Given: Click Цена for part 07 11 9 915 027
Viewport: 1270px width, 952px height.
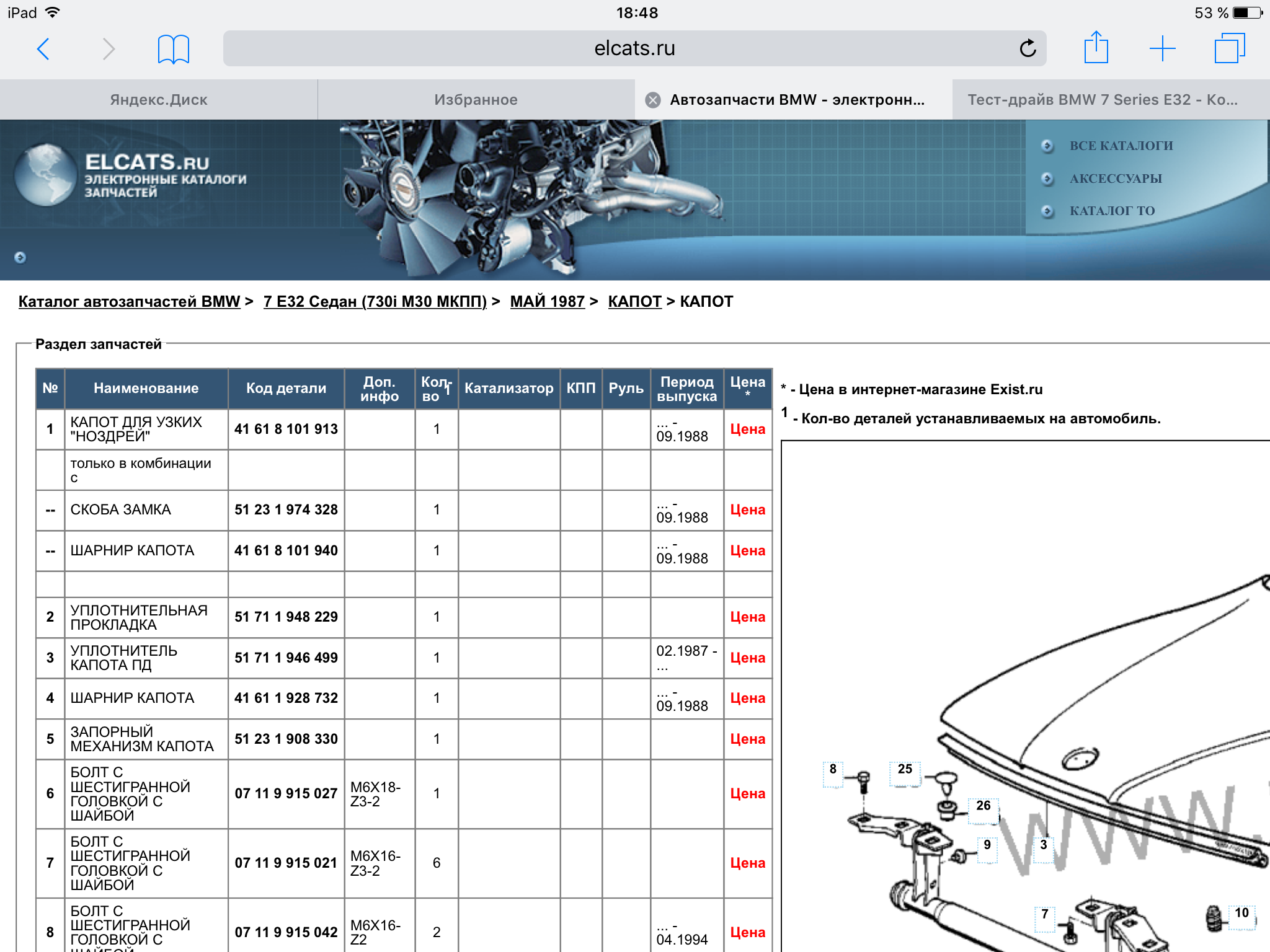Looking at the screenshot, I should click(747, 793).
